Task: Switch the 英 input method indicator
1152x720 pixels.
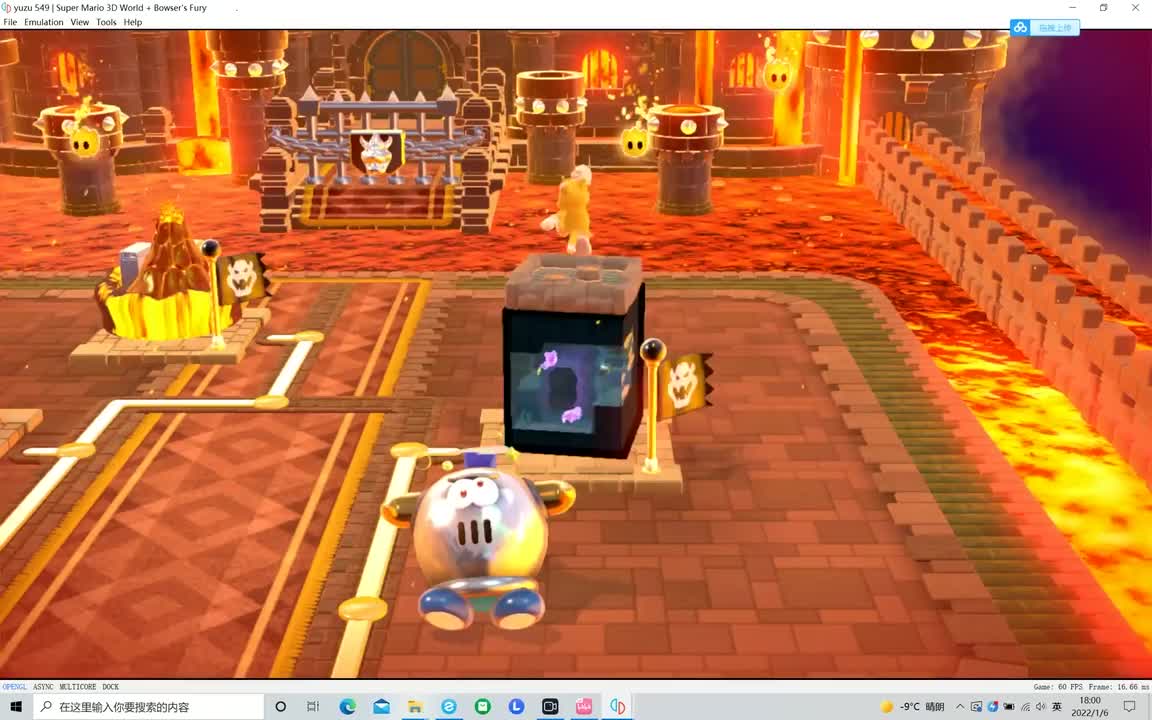Action: (1057, 707)
